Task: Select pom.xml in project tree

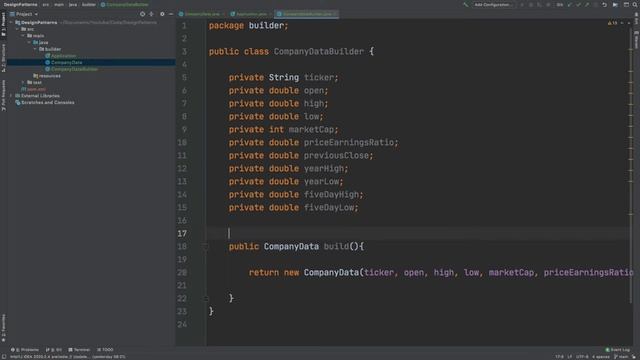Action: (33, 89)
